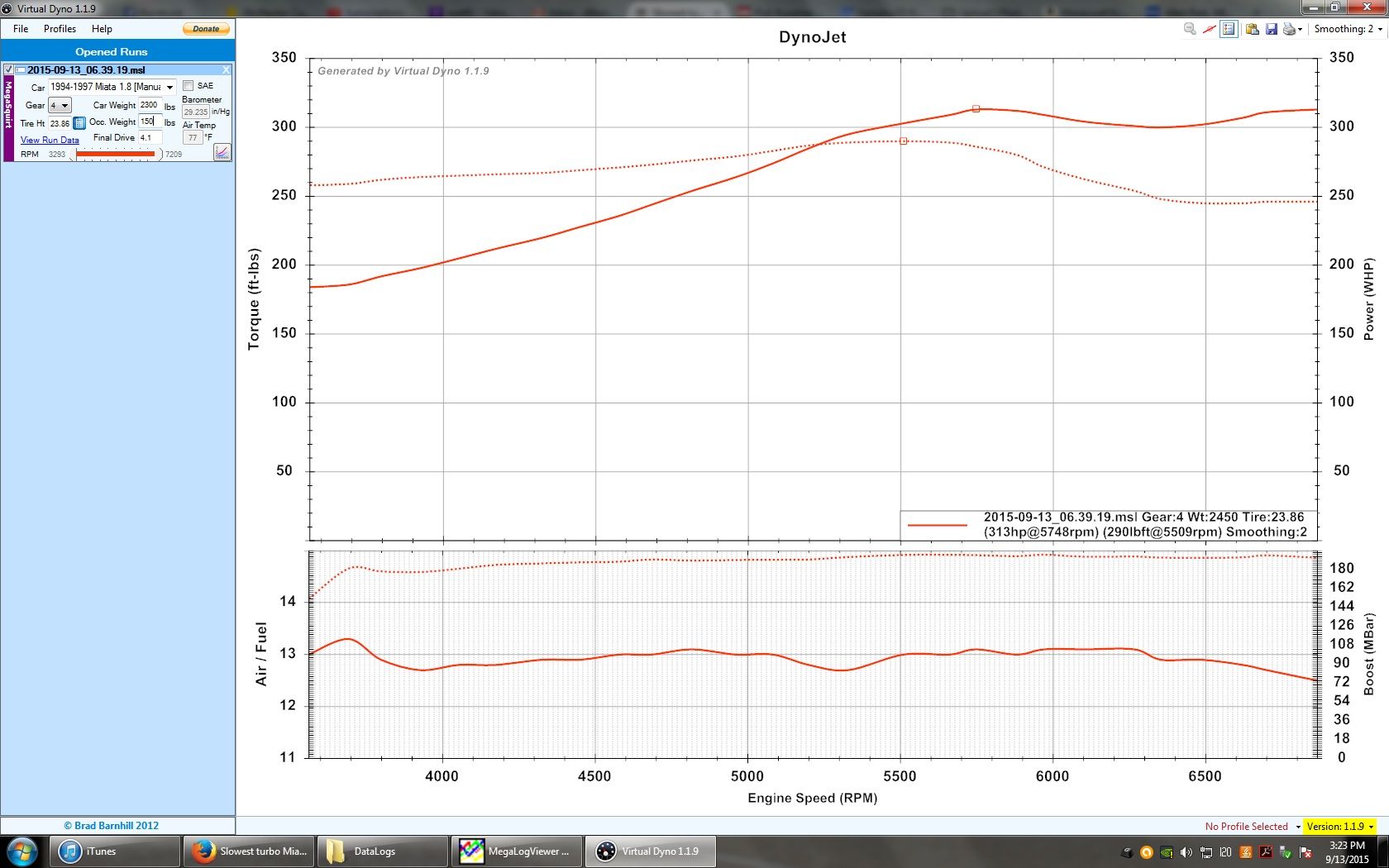
Task: Open the No Profile Selected dropdown
Action: 1253,827
